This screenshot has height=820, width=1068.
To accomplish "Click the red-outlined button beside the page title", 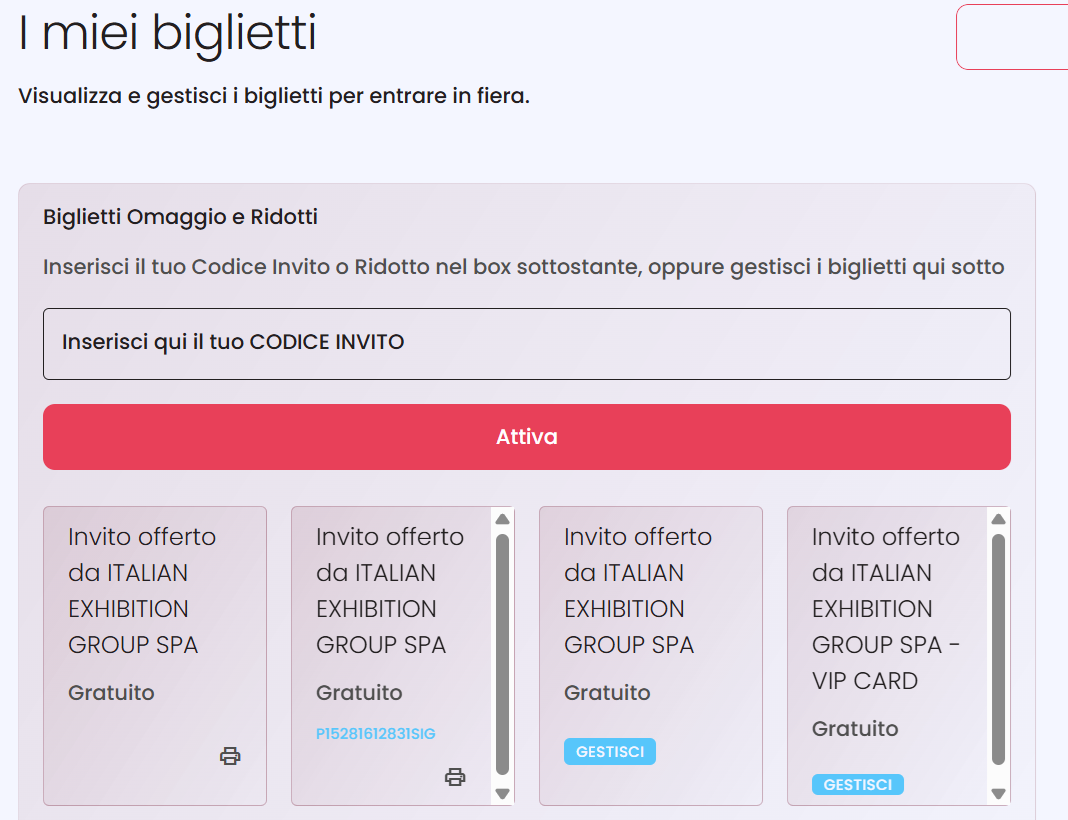I will [1012, 37].
